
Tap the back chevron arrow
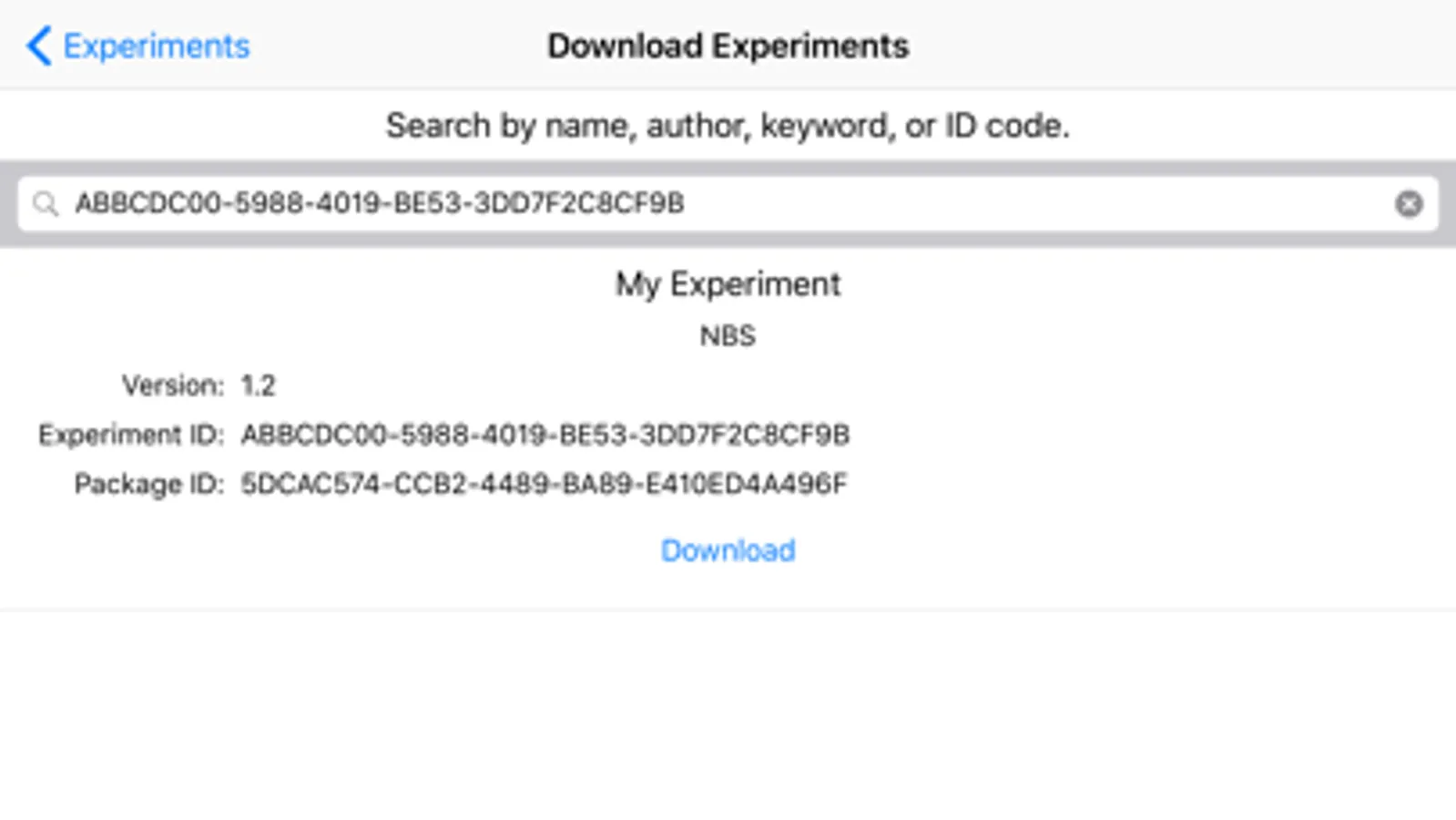coord(39,46)
